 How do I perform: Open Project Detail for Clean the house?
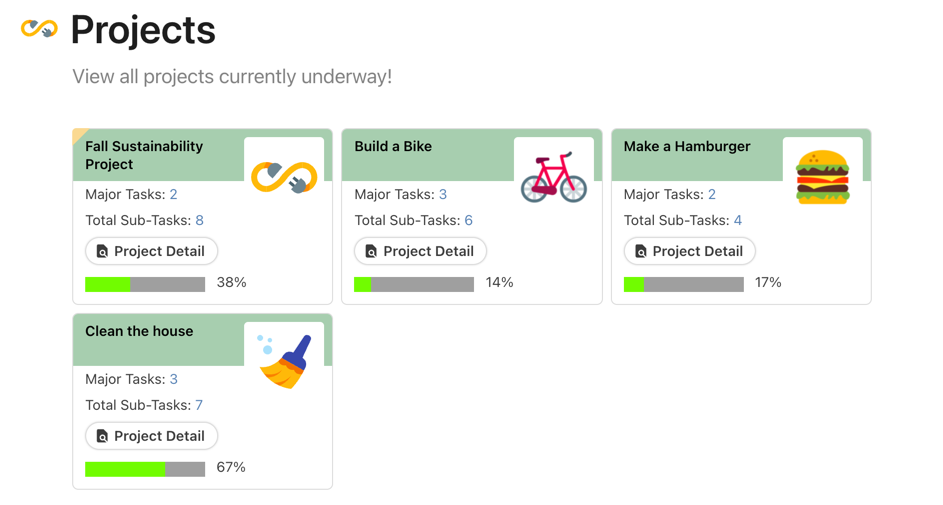(151, 436)
